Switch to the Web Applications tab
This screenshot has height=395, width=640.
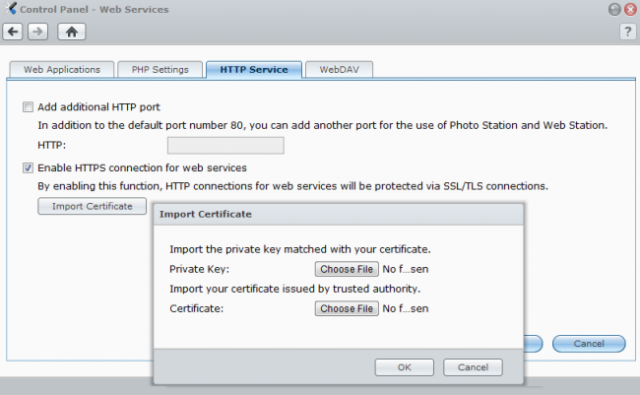coord(62,69)
